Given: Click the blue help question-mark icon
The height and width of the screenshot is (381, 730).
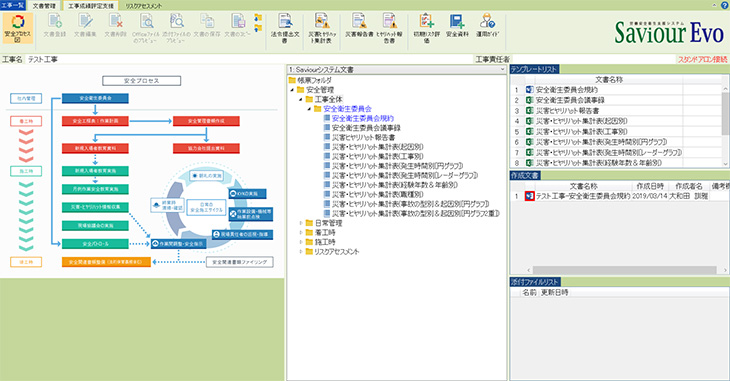Looking at the screenshot, I should click(724, 5).
